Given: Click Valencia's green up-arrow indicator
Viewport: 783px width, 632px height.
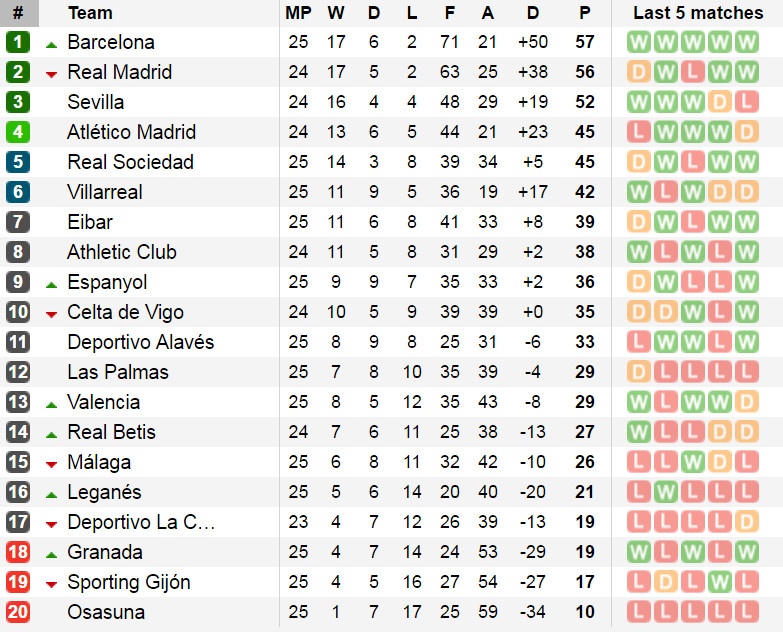Looking at the screenshot, I should coord(51,404).
